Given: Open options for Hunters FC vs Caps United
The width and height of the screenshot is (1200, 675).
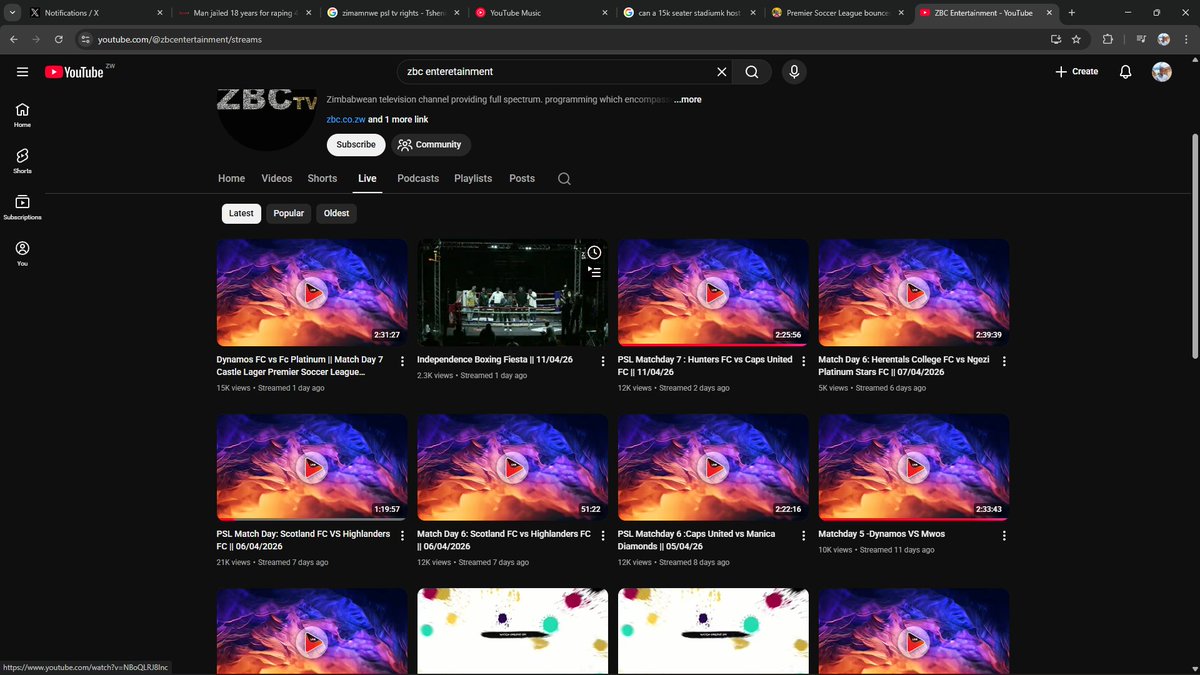Looking at the screenshot, I should (804, 361).
